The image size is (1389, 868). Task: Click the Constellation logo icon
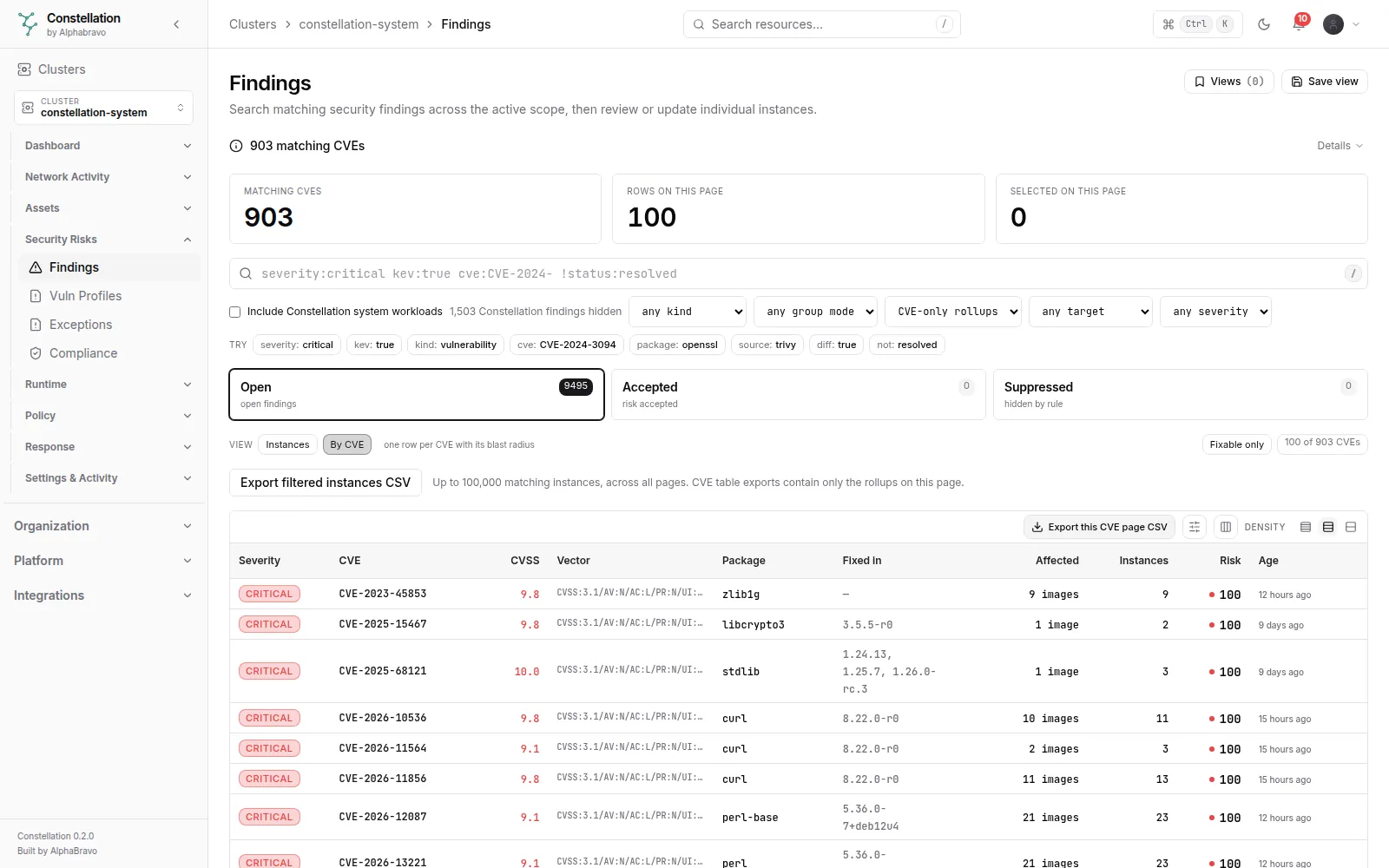coord(28,24)
